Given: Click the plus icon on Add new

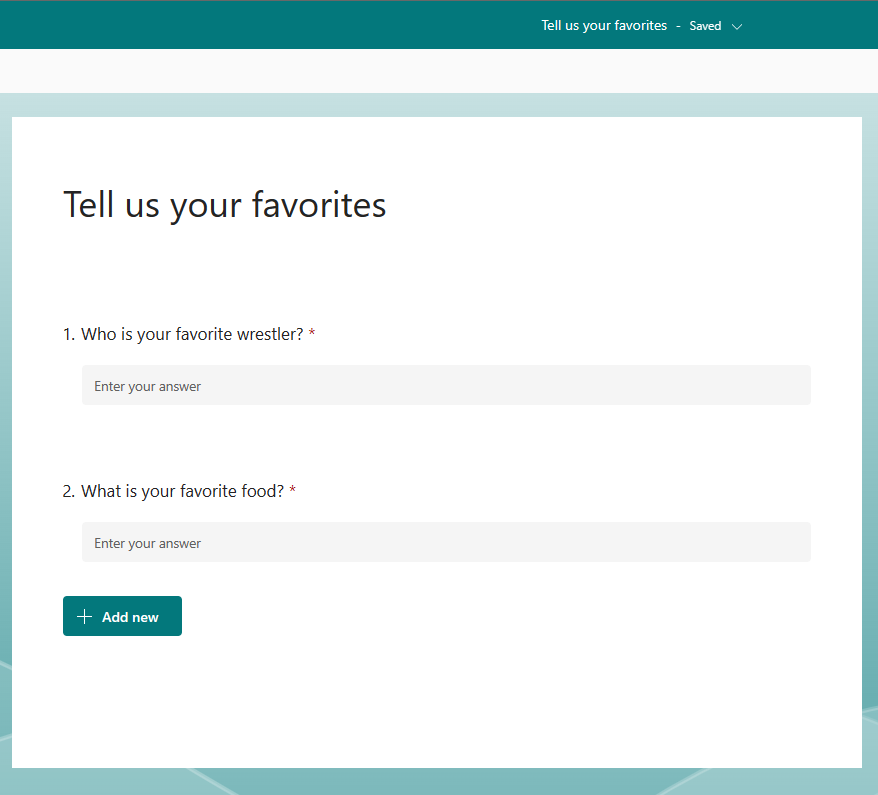Looking at the screenshot, I should tap(84, 617).
